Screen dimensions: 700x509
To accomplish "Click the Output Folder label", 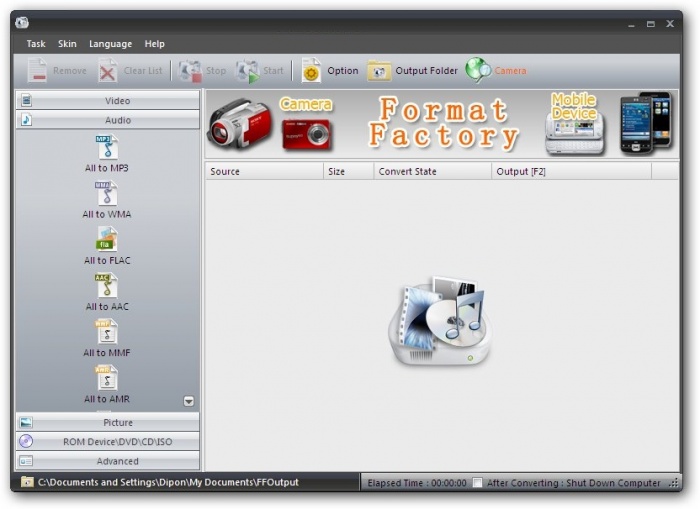I will click(x=426, y=71).
